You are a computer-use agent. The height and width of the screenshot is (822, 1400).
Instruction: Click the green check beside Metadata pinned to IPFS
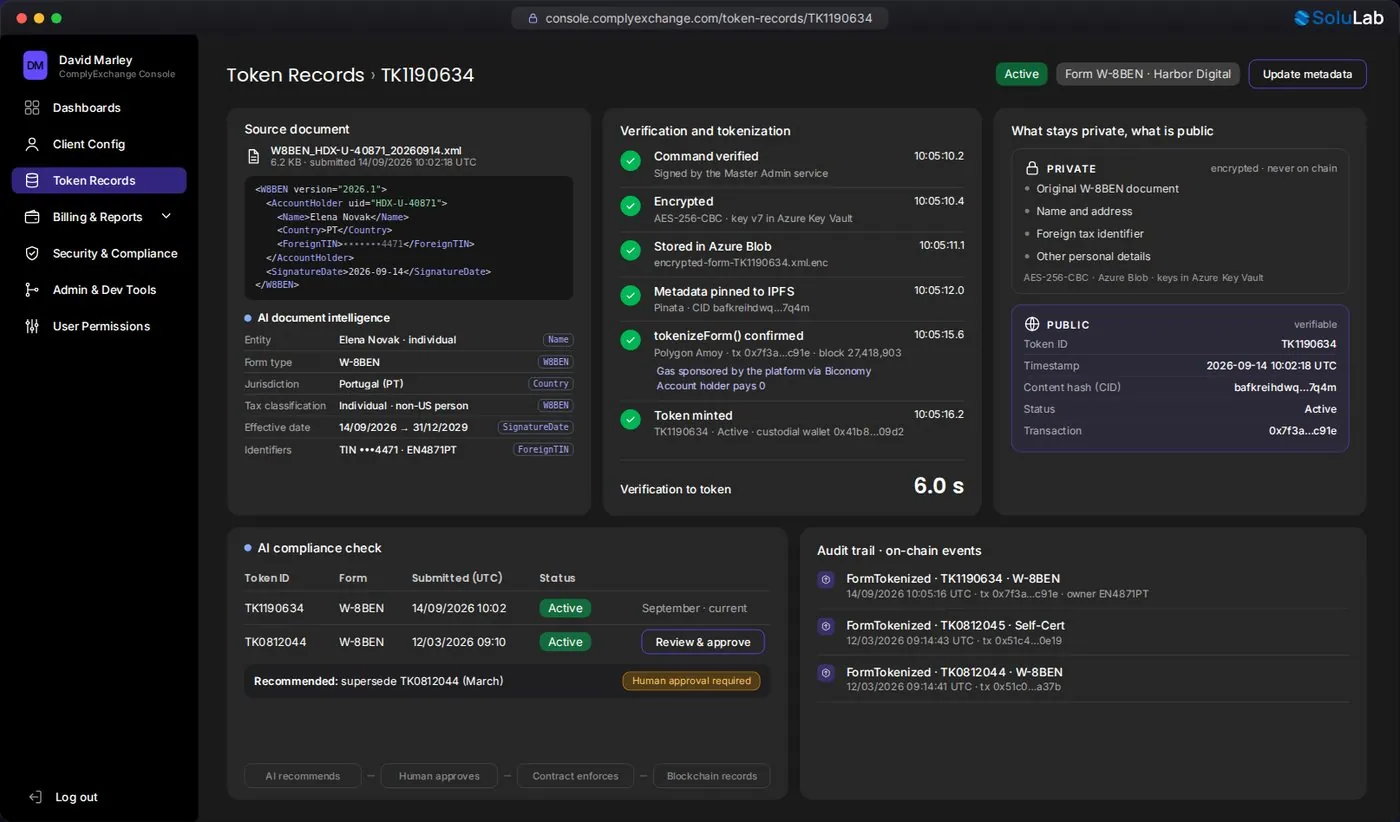pos(630,296)
